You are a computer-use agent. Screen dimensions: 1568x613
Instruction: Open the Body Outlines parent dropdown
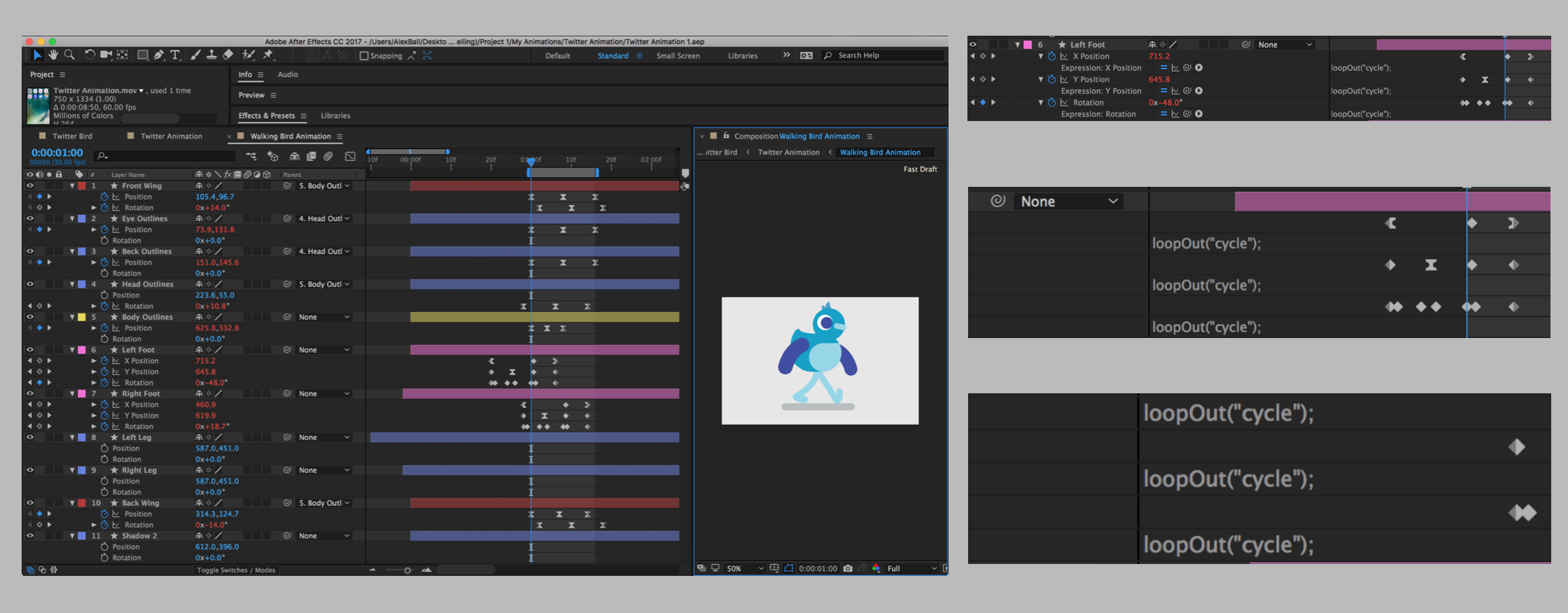pos(324,317)
